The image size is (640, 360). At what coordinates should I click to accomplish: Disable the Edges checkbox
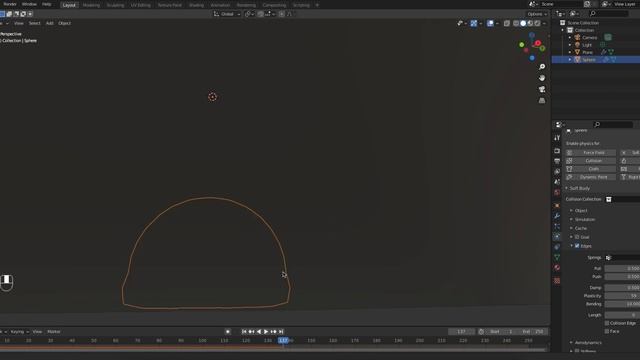click(x=577, y=246)
